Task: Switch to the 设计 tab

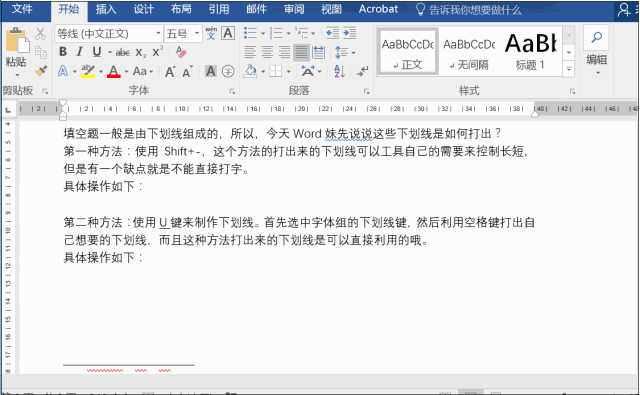Action: [x=144, y=9]
